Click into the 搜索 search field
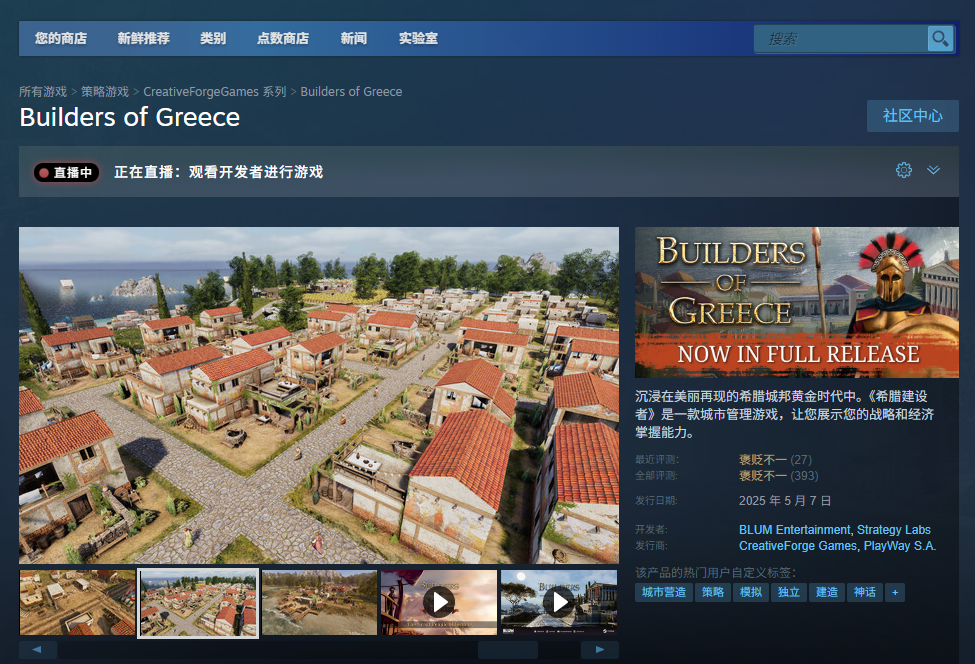The width and height of the screenshot is (975, 664). tap(840, 39)
